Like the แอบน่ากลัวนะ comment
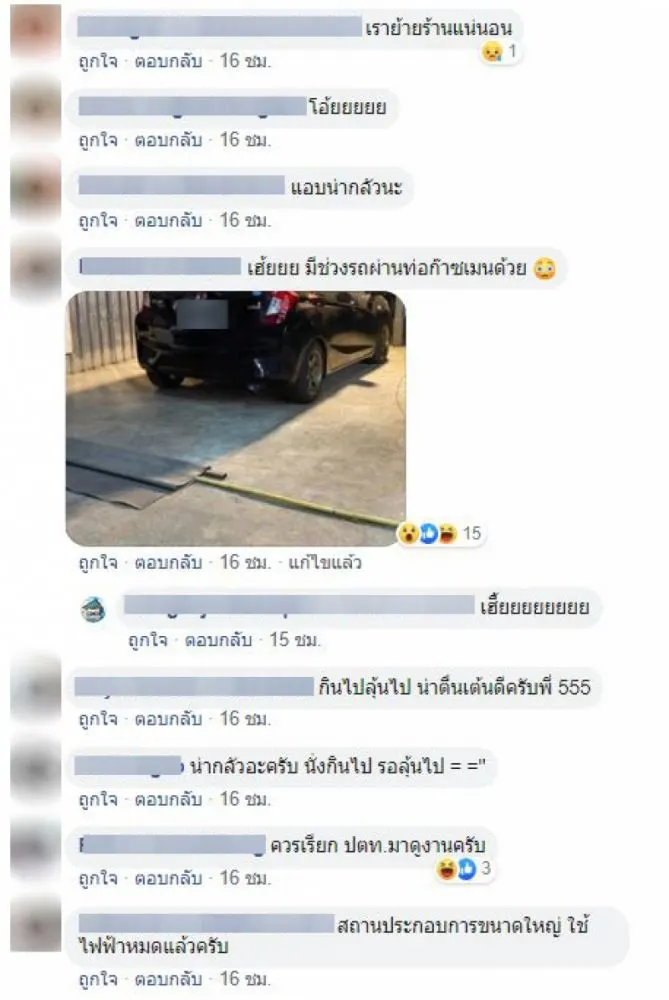Screen dimensions: 669x1000 pyautogui.click(x=98, y=220)
